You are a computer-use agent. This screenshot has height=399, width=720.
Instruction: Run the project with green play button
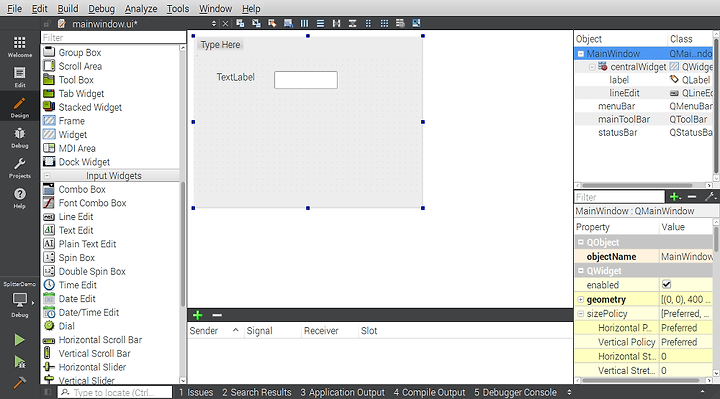pos(19,340)
